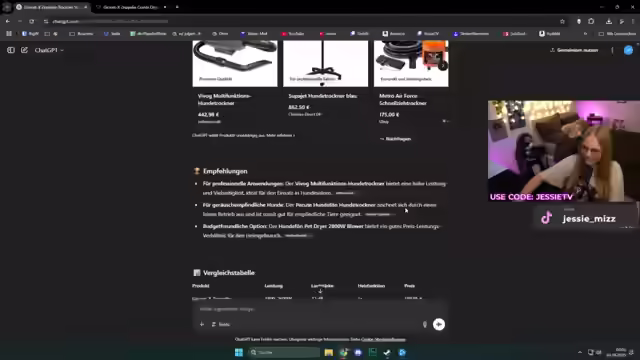Image resolution: width=640 pixels, height=360 pixels.
Task: Open the Windows Start menu
Action: [239, 352]
